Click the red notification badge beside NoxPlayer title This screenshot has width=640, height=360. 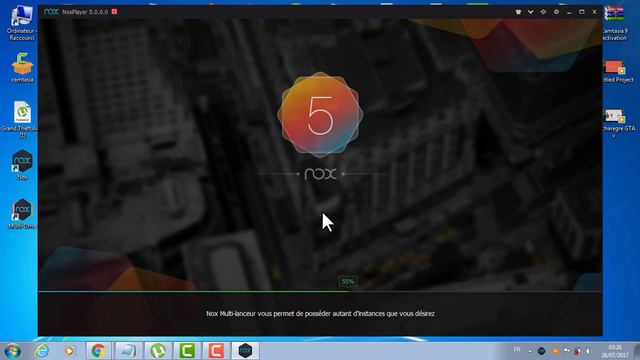click(x=114, y=11)
